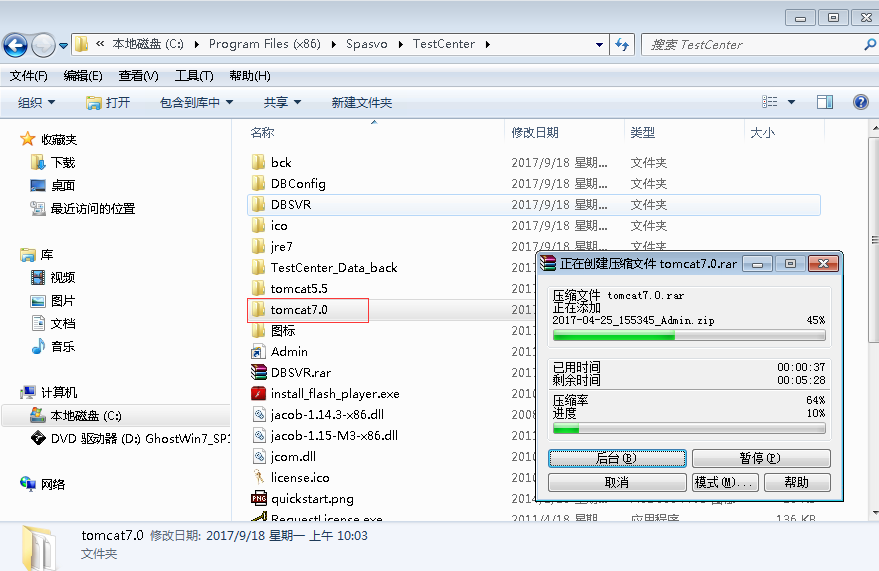The image size is (879, 571).
Task: Click the 取消 button to cancel compression
Action: point(617,482)
